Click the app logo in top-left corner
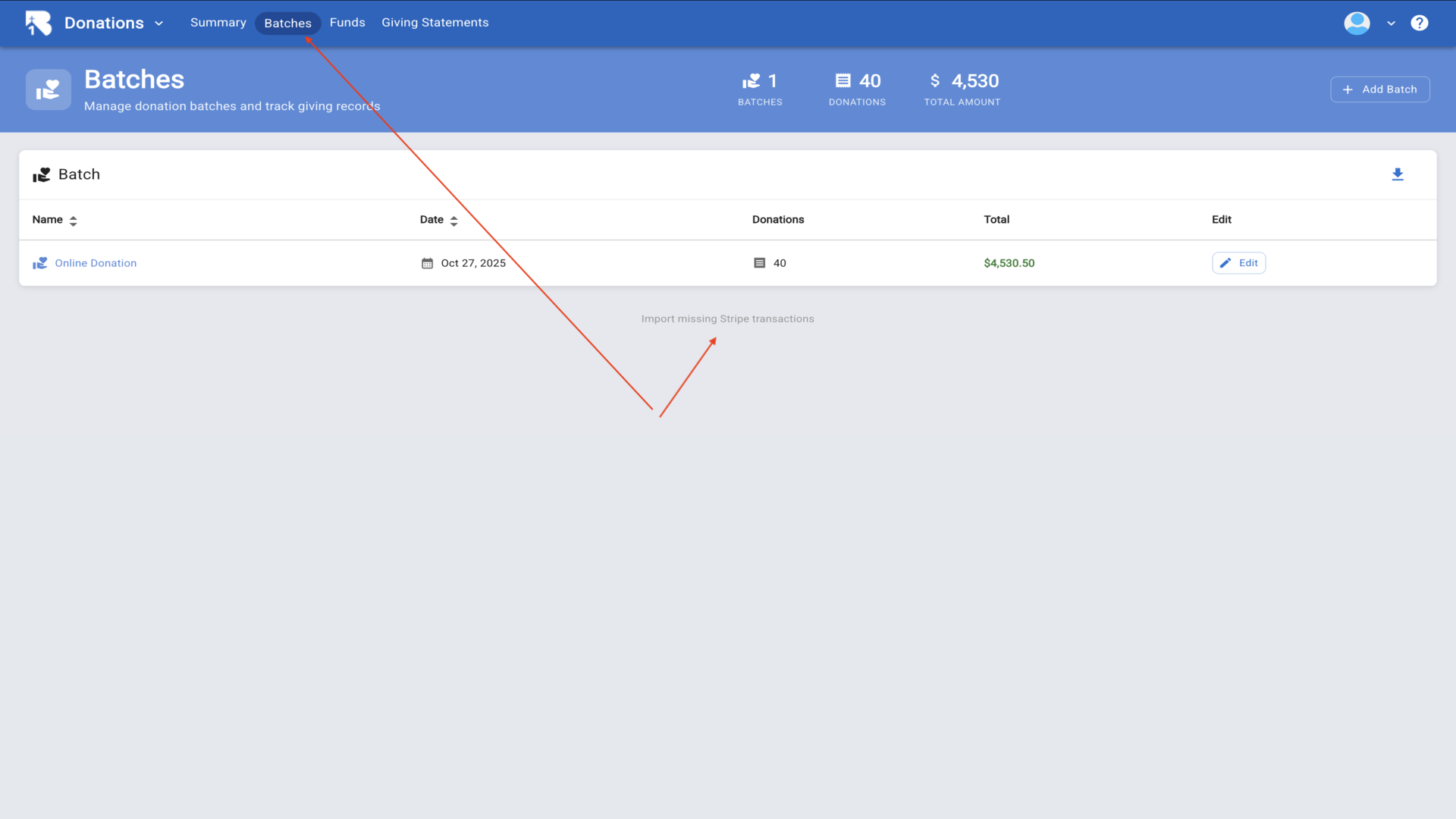The width and height of the screenshot is (1456, 819). 38,23
